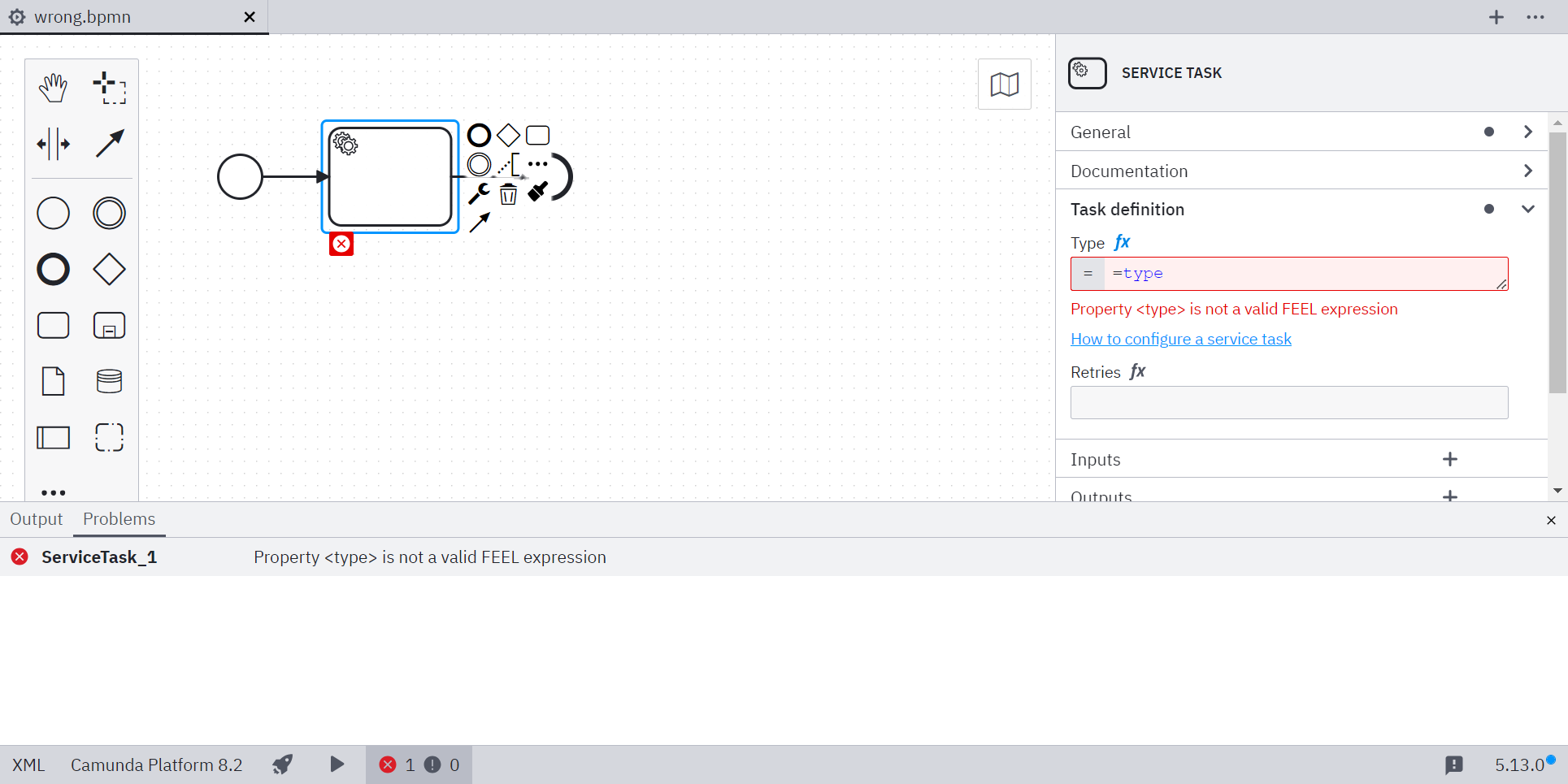
Task: Delete service task with trash icon
Action: coord(509,194)
